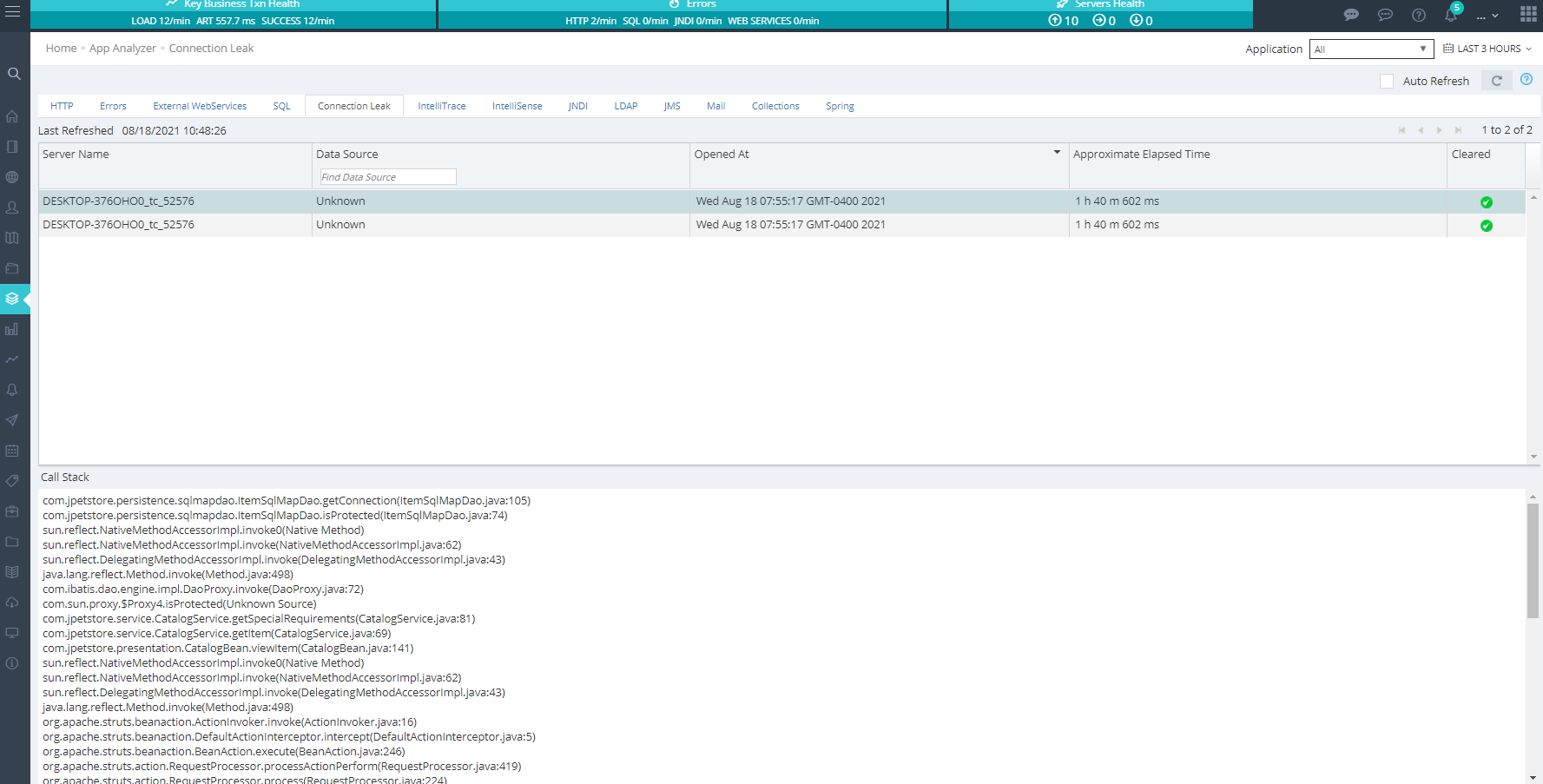The image size is (1543, 784).
Task: Click the Find Data Source filter field
Action: pos(388,177)
